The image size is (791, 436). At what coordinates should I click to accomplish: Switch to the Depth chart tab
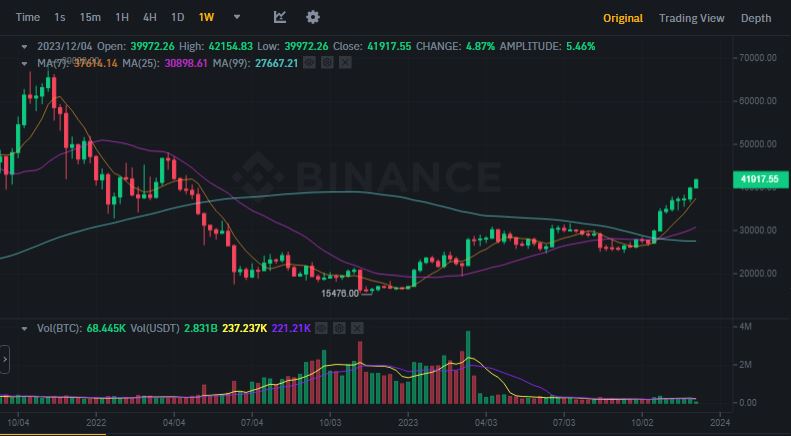(x=755, y=18)
